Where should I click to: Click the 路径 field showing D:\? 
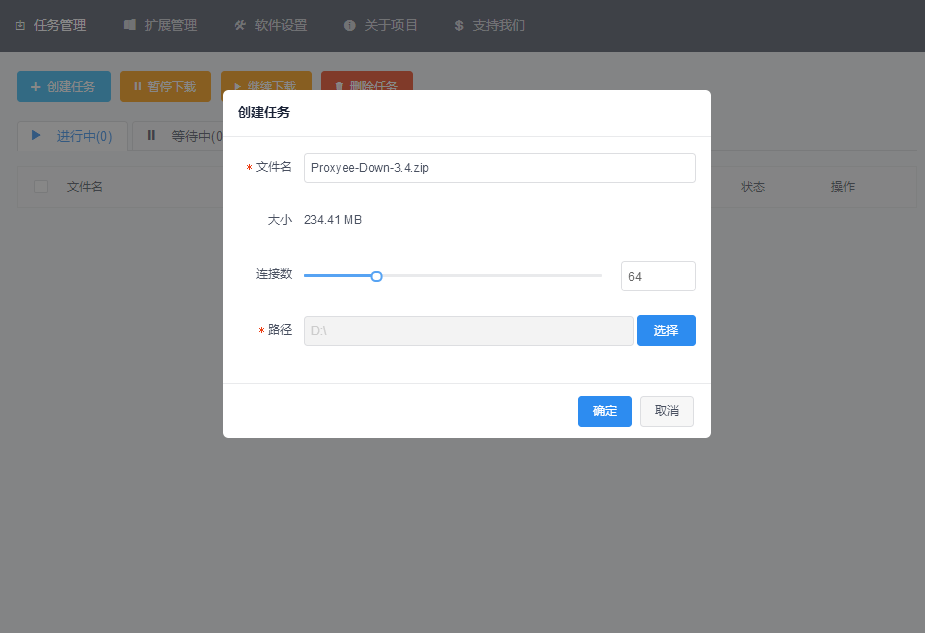(x=468, y=331)
